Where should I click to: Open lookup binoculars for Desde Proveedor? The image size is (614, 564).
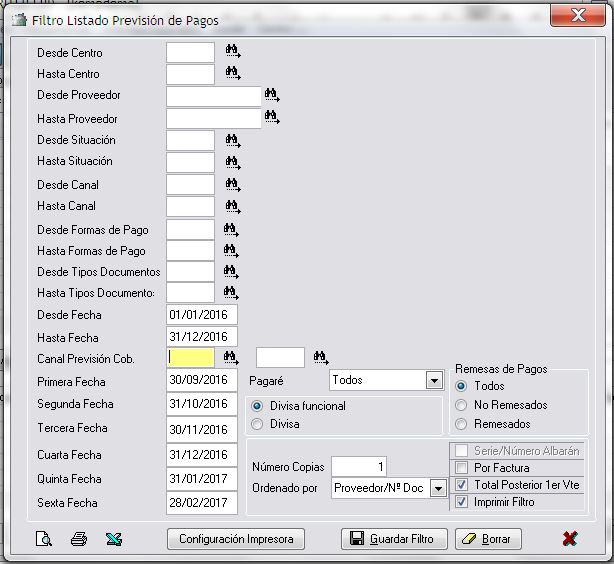(272, 95)
